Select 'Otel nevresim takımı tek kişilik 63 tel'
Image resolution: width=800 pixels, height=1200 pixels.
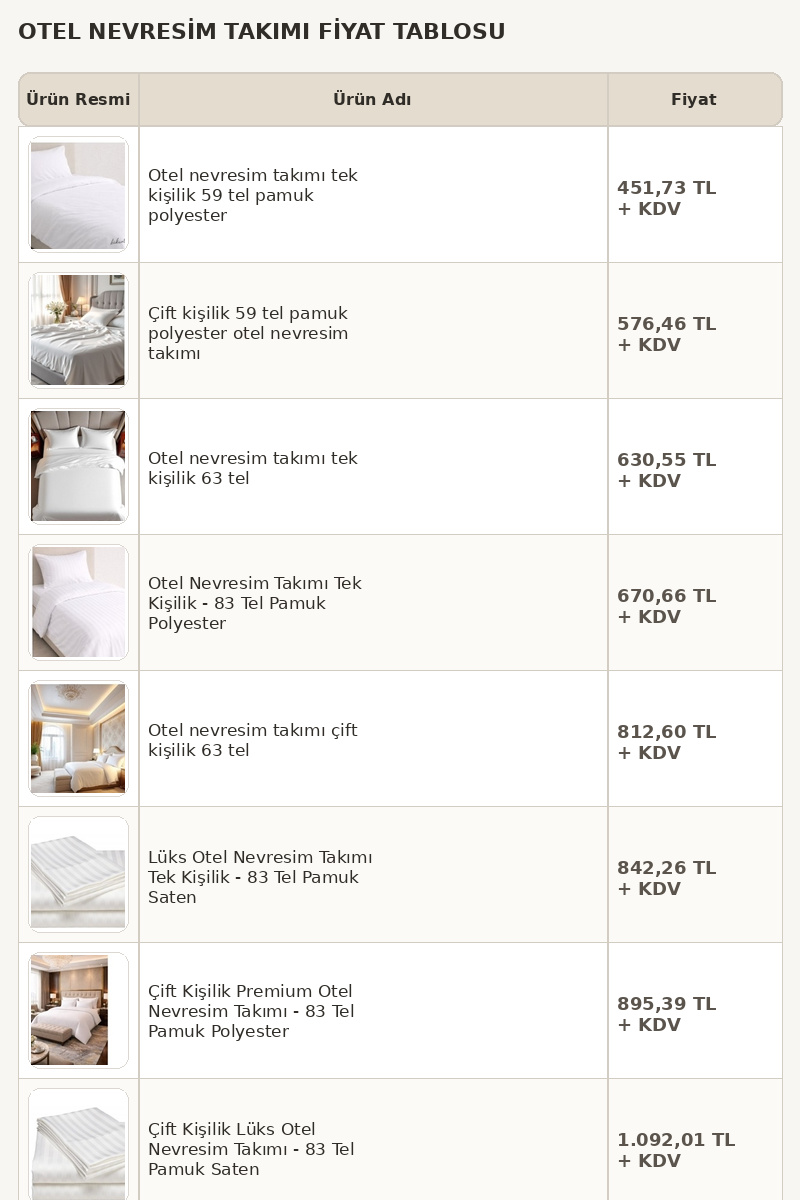tap(252, 468)
